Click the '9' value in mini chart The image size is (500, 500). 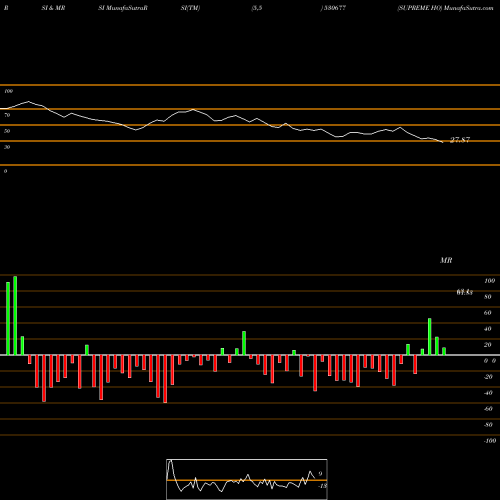(x=320, y=474)
